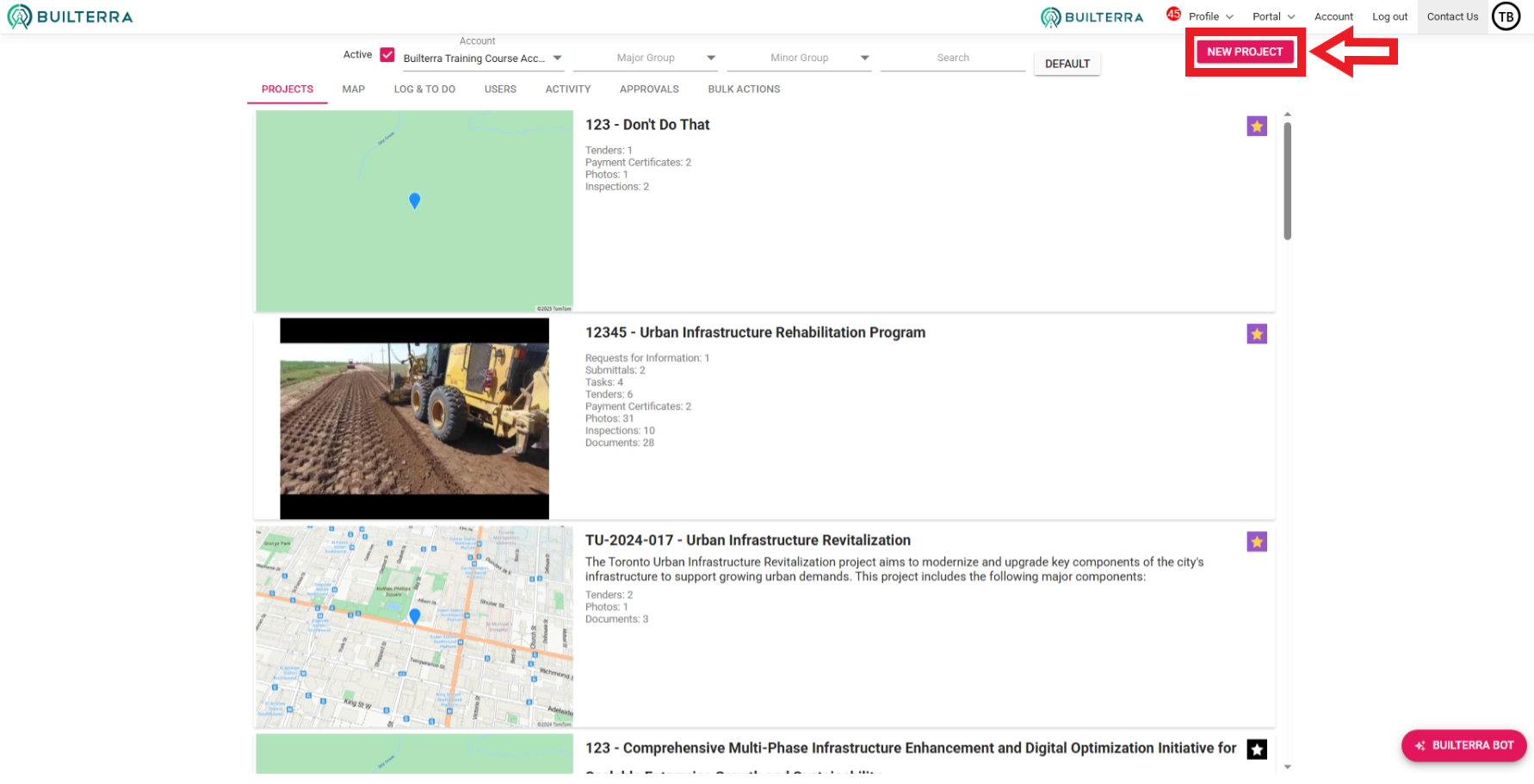This screenshot has height=784, width=1534.
Task: Switch to the Map tab
Action: tap(354, 90)
